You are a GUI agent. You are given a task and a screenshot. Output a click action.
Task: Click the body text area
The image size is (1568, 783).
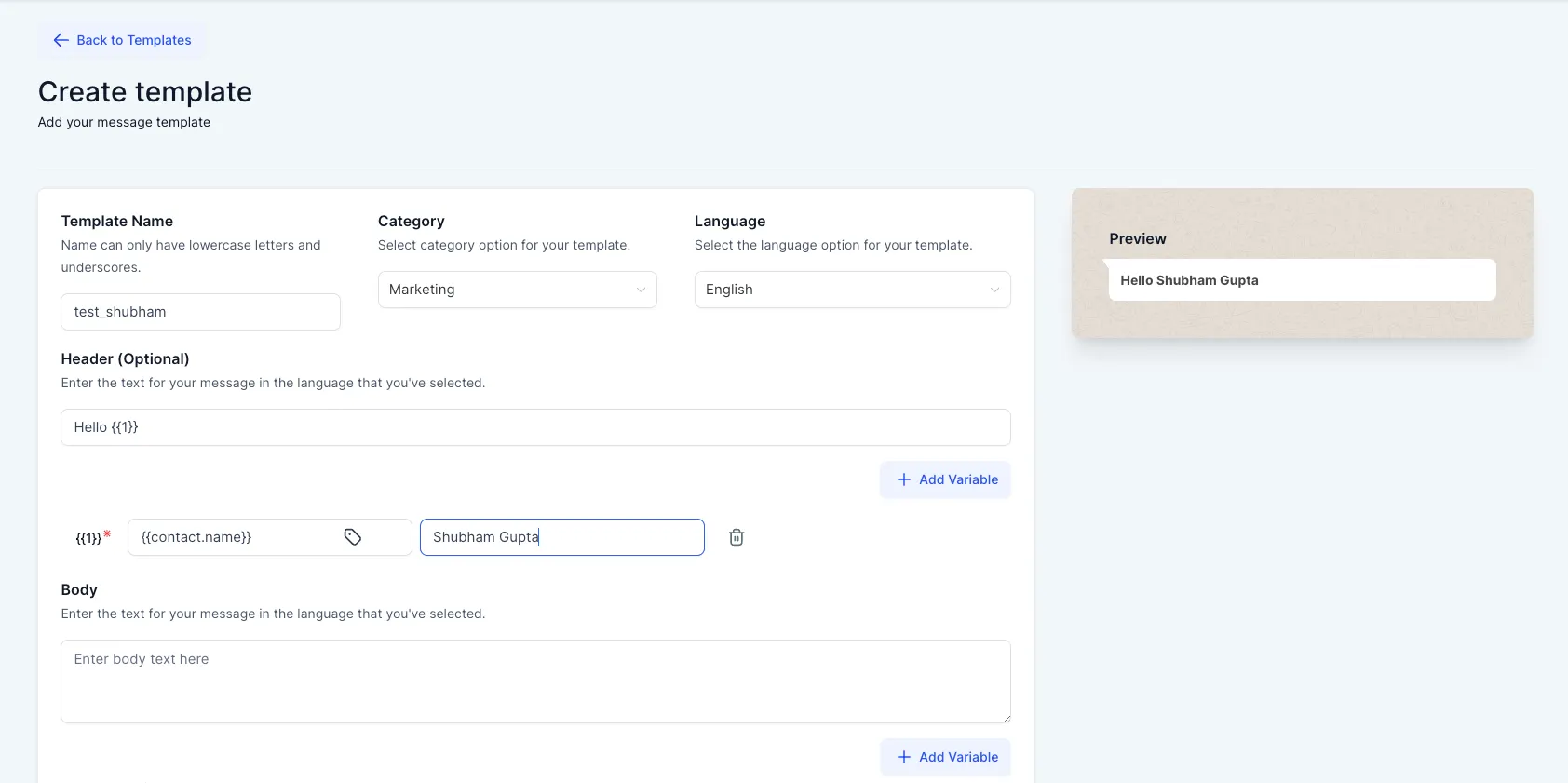pos(536,682)
